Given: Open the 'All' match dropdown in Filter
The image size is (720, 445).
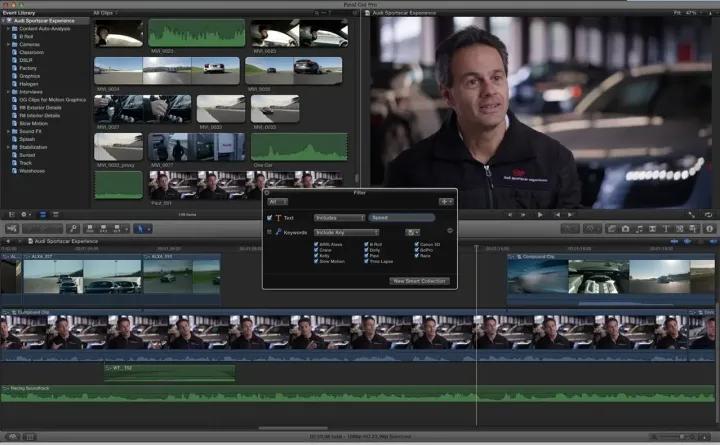Looking at the screenshot, I should coord(278,201).
